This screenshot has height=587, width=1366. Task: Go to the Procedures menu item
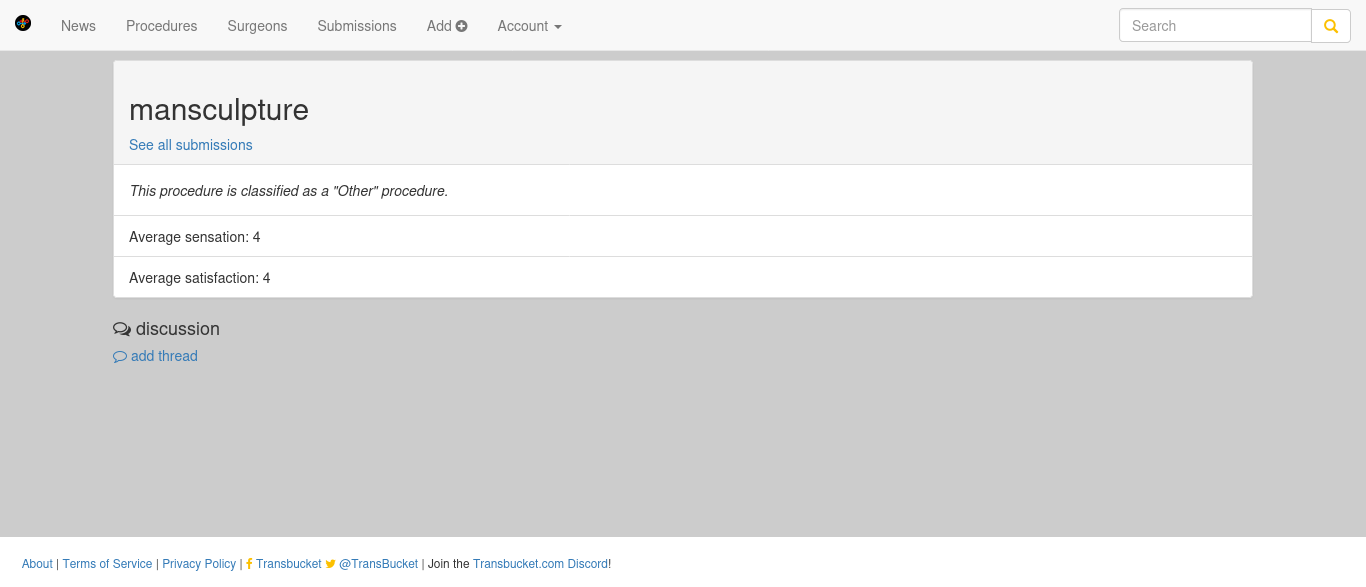tap(162, 26)
